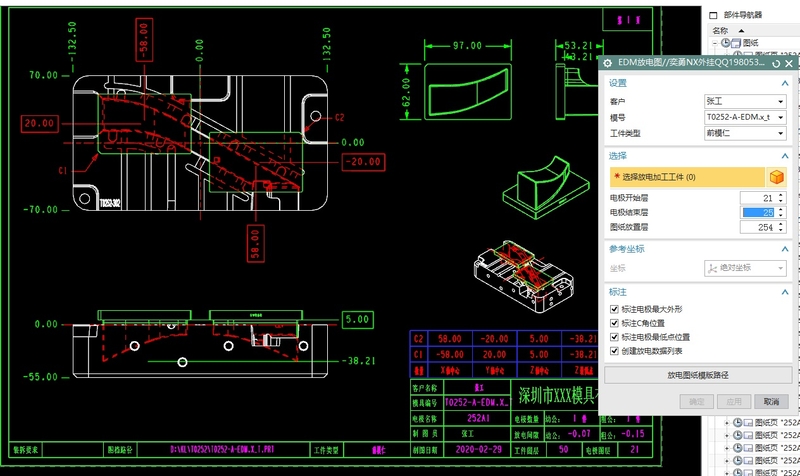Click the boxed 20.00 dimension on left
The width and height of the screenshot is (800, 476).
click(39, 123)
